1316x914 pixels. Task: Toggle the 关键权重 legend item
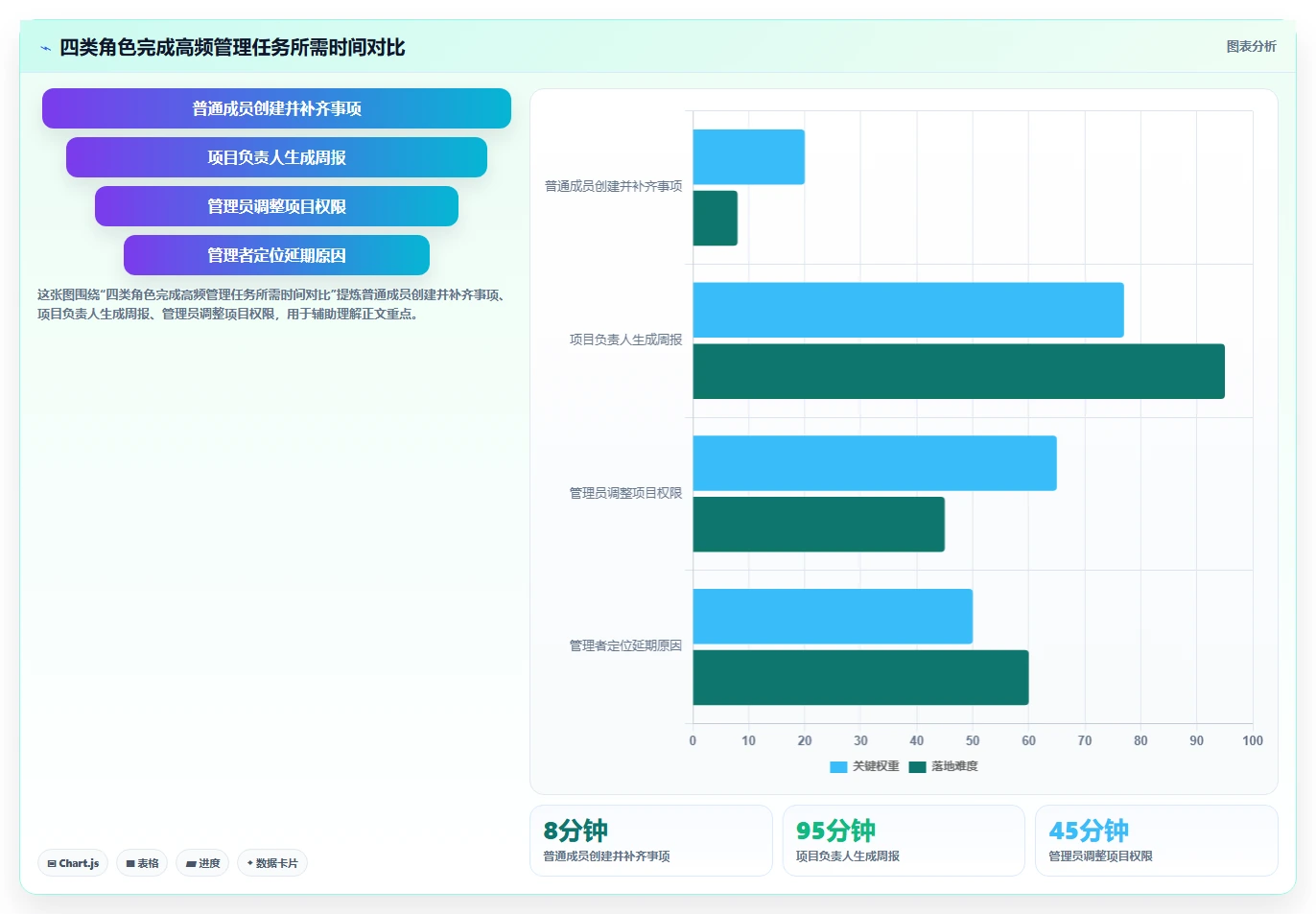864,766
